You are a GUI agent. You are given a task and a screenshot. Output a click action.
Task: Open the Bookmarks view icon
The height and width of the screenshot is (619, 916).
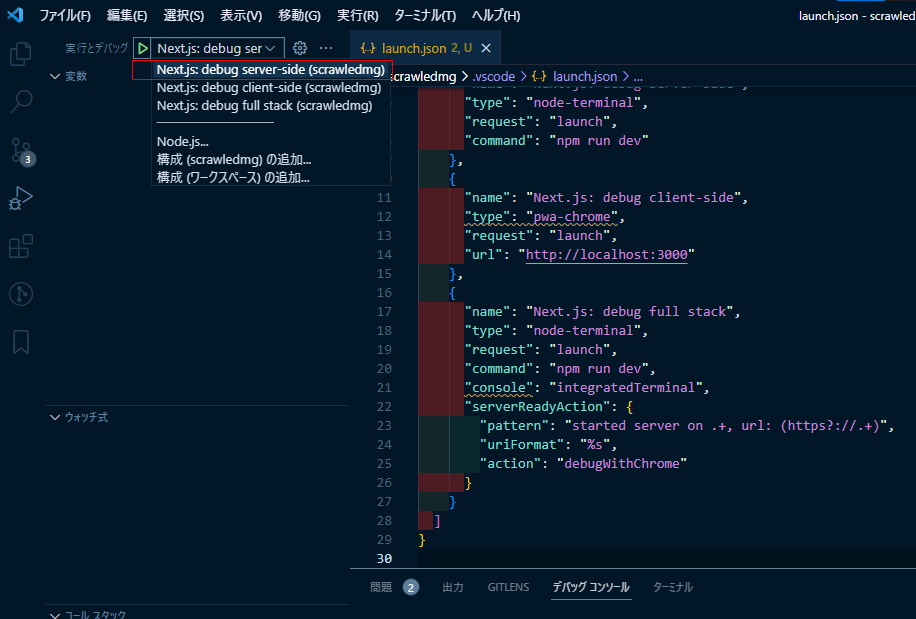pos(21,342)
